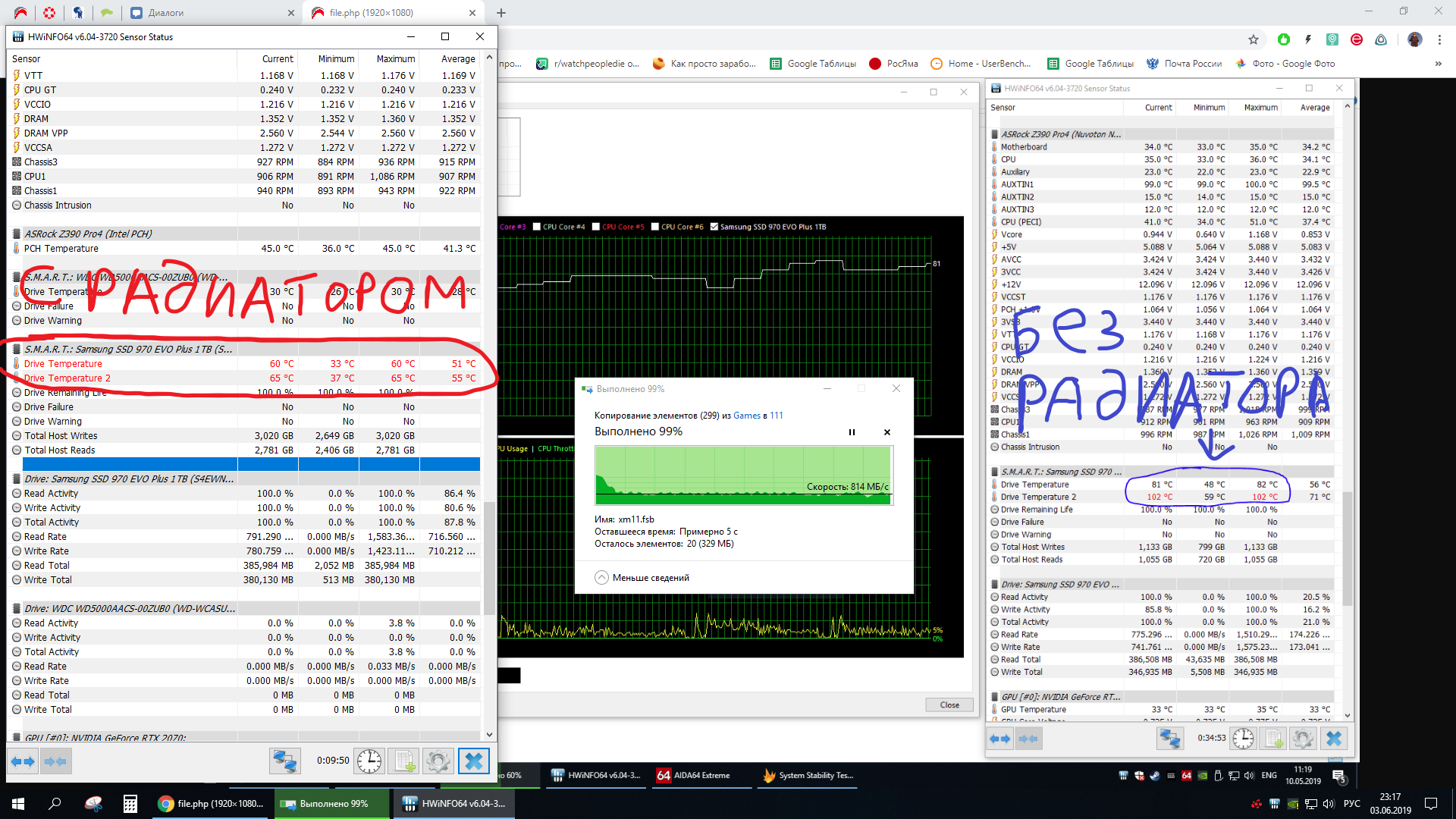Click the Games folder link in copy dialog
The width and height of the screenshot is (1456, 819).
point(746,416)
